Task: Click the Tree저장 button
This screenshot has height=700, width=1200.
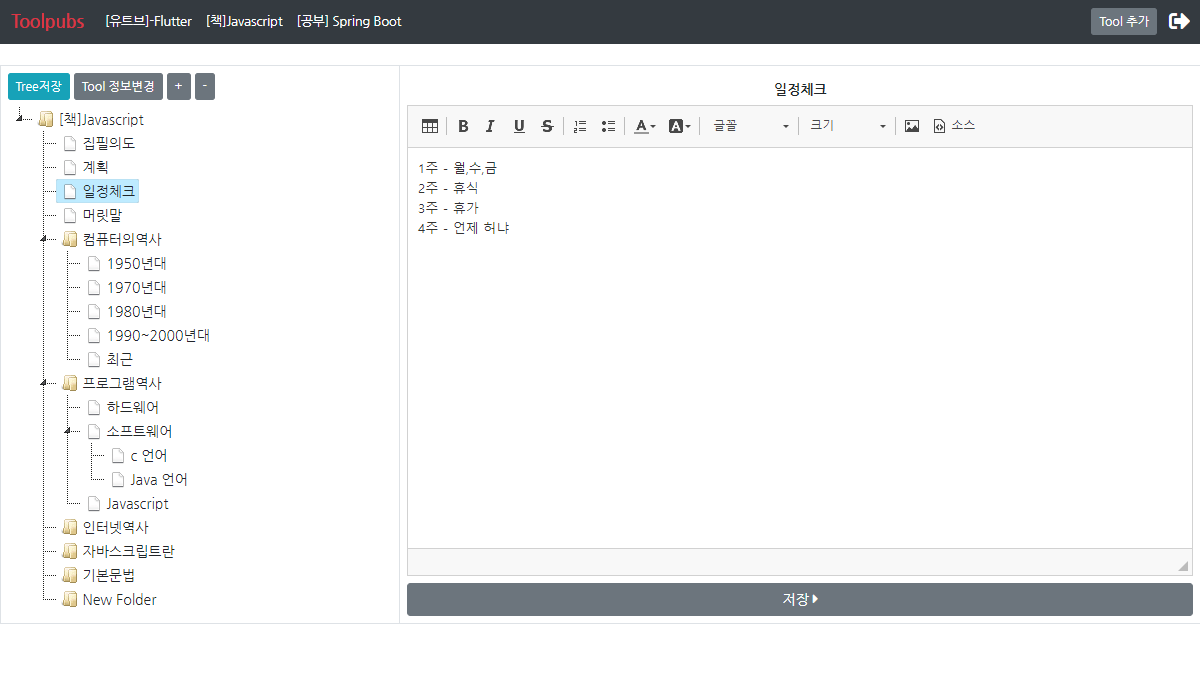Action: (39, 87)
